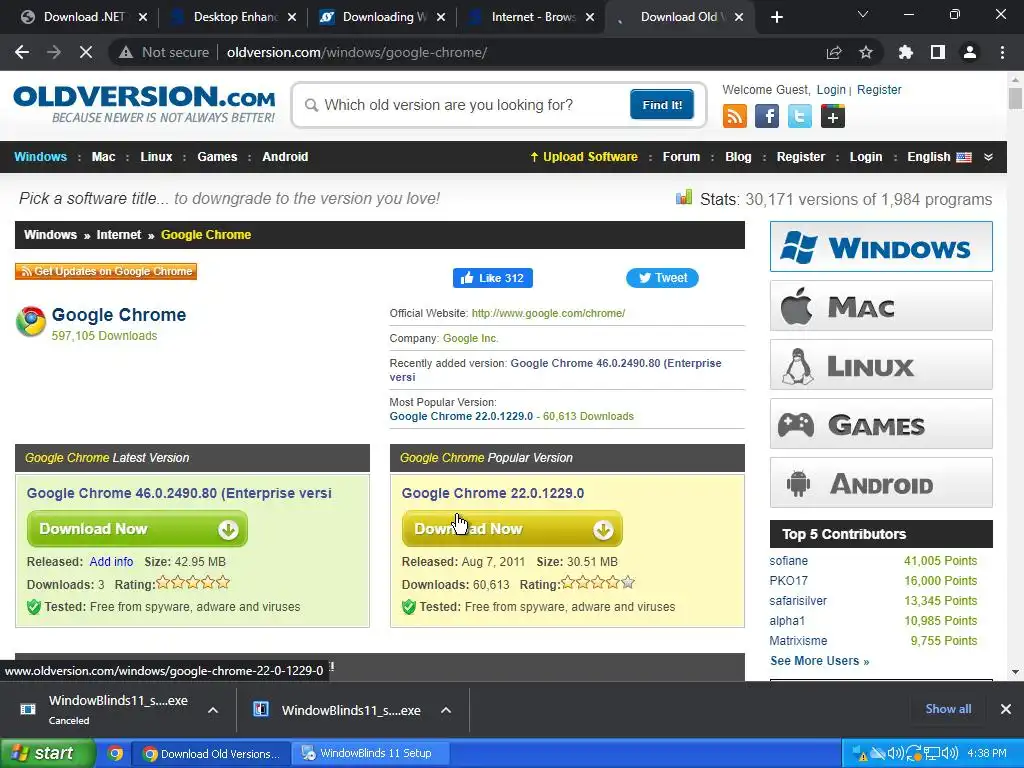The width and height of the screenshot is (1024, 768).
Task: Click the green Download Now button for Chrome 46
Action: (x=137, y=528)
